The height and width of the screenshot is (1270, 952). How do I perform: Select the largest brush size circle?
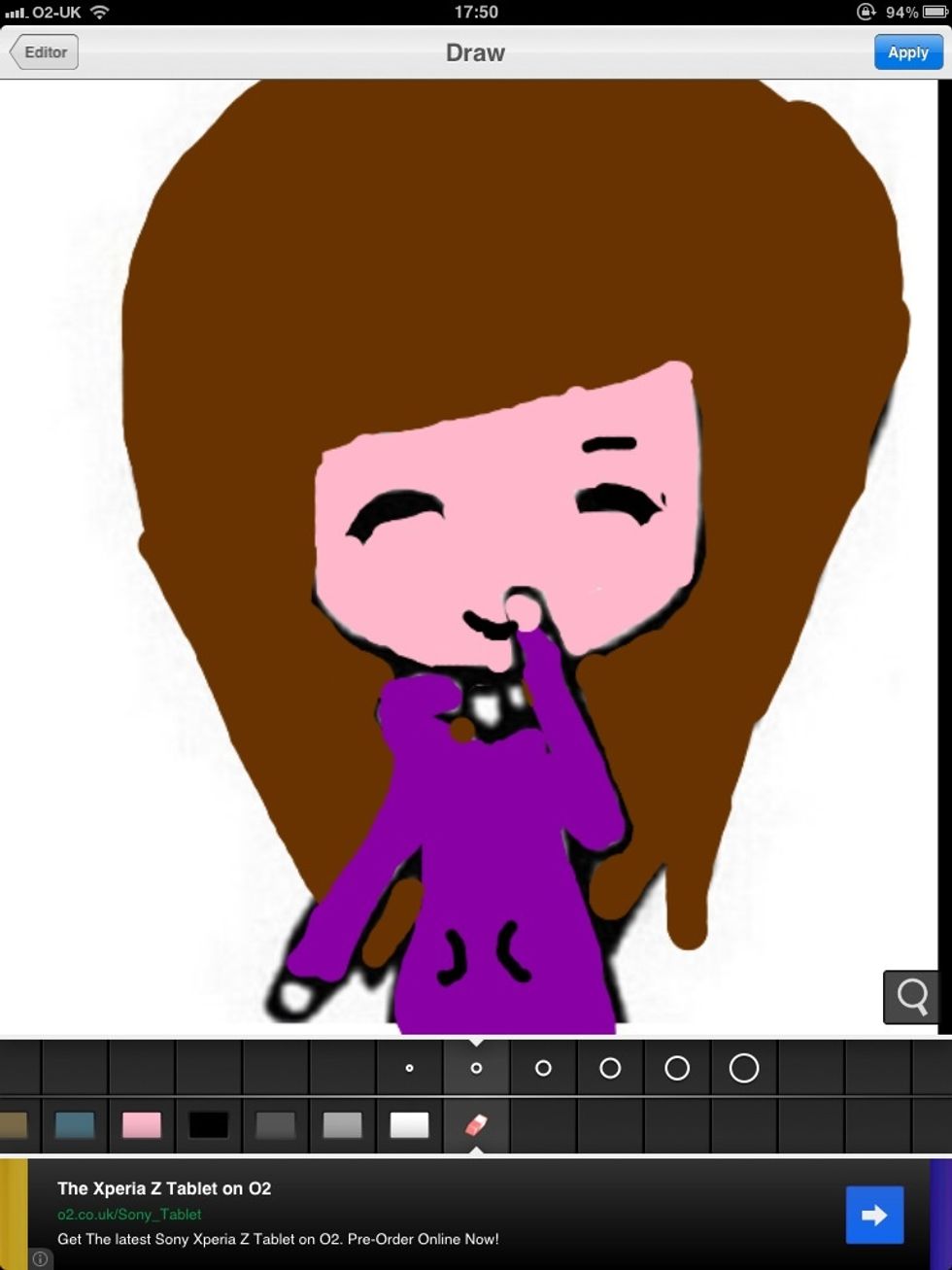tap(743, 1066)
